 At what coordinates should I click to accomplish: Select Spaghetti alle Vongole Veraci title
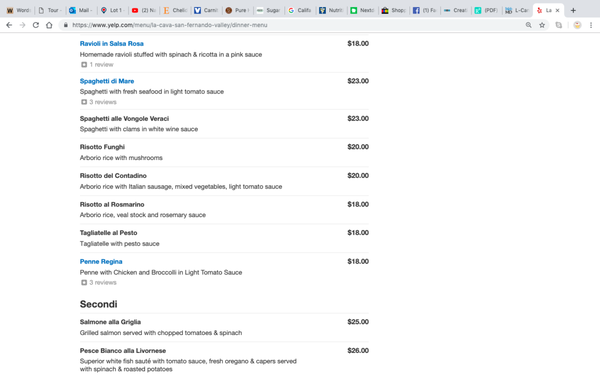[124, 119]
